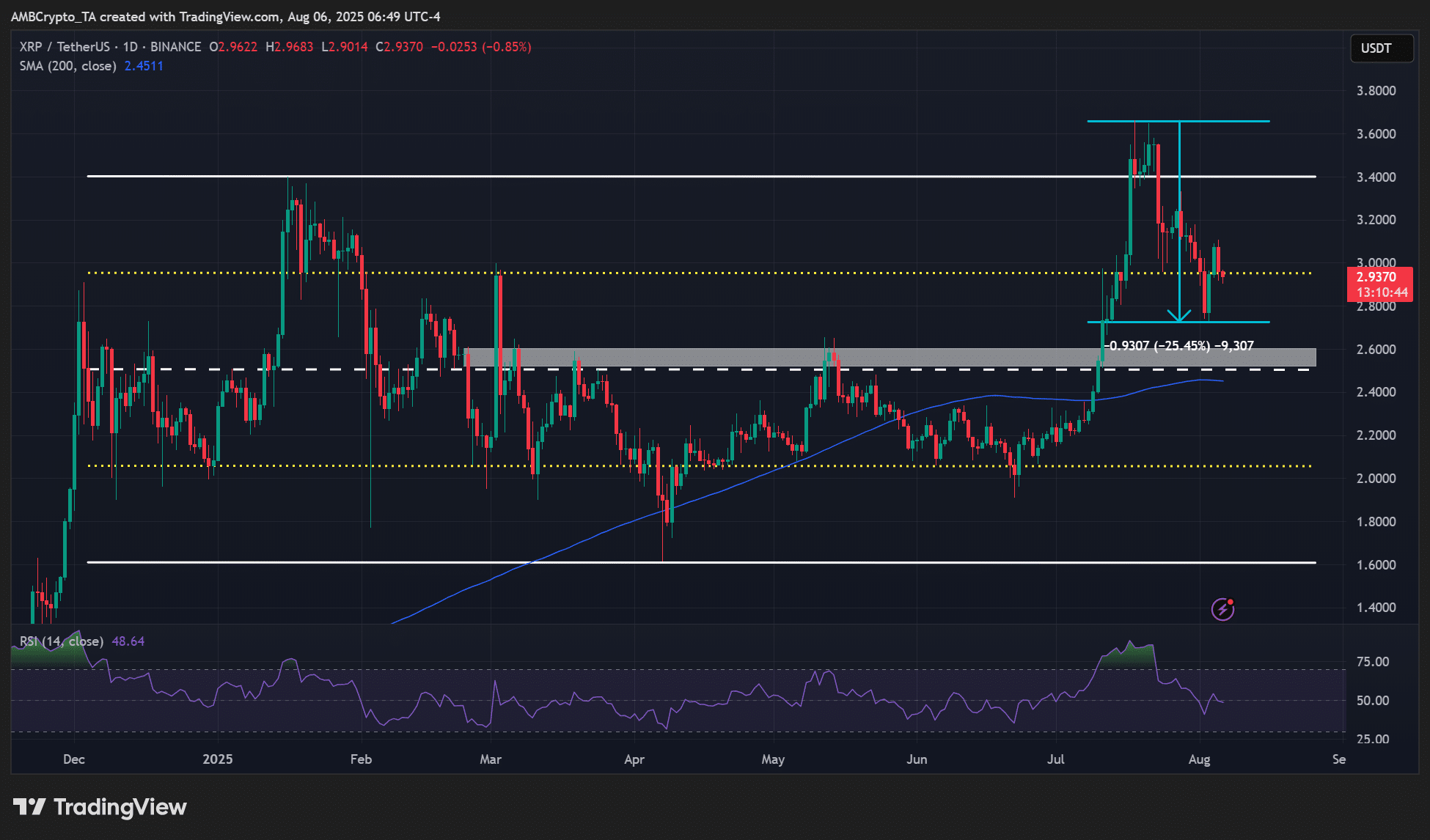Click the -0.85% change value in header

pos(506,47)
